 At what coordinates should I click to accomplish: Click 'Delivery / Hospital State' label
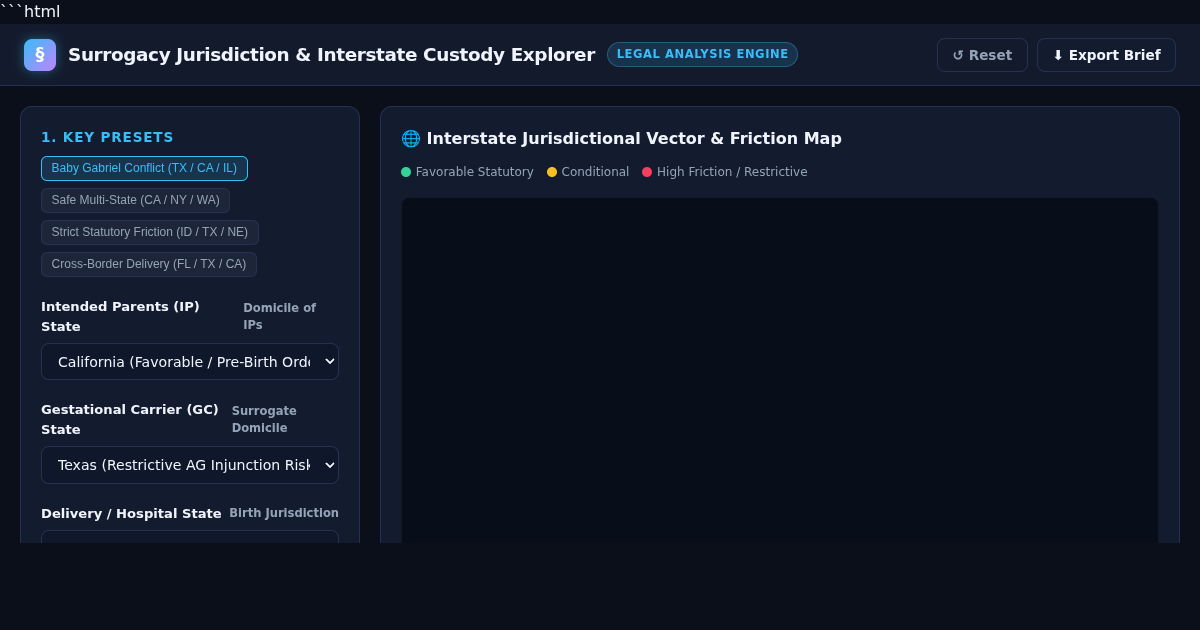click(131, 513)
